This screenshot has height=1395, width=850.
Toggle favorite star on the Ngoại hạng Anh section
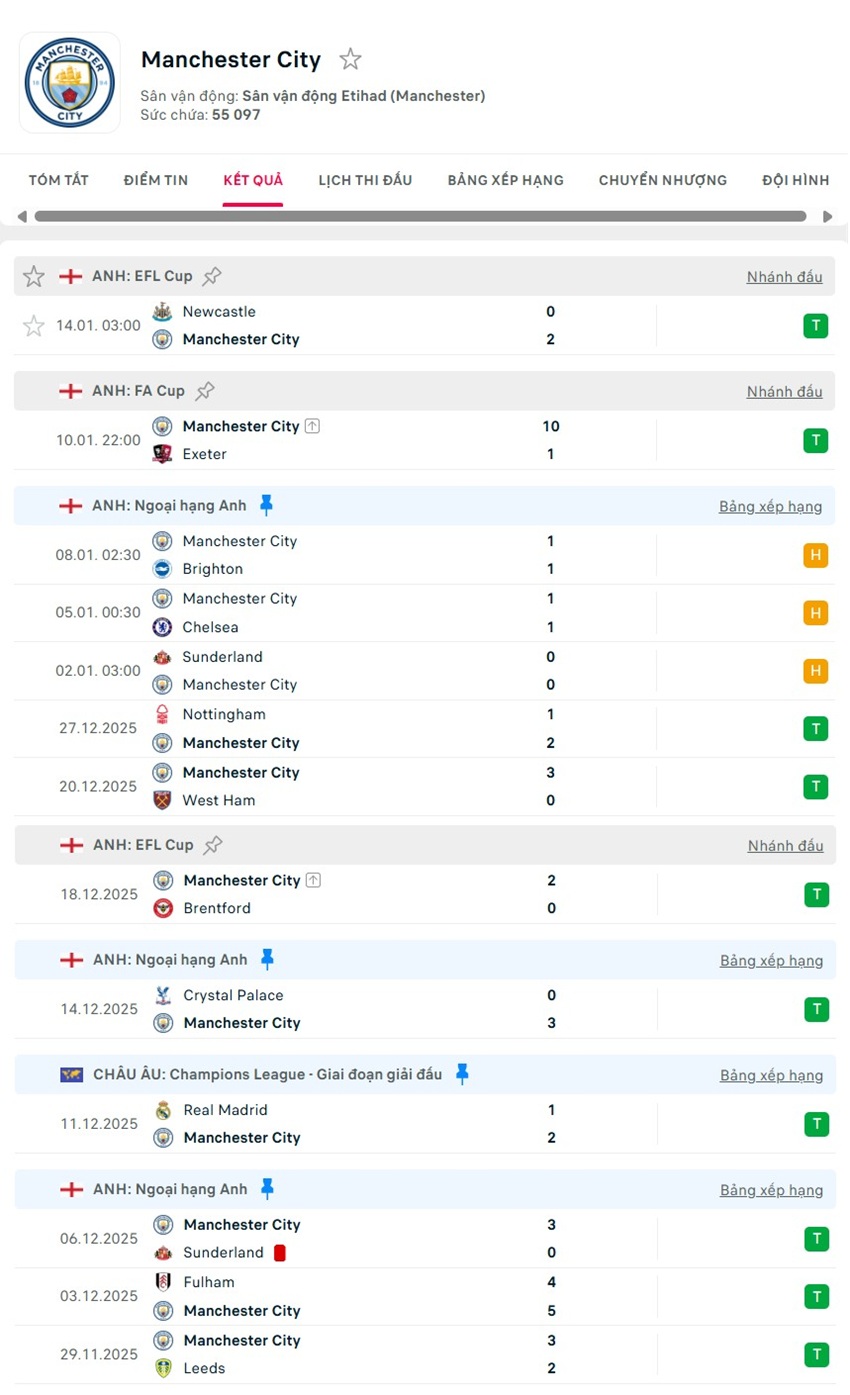(33, 505)
